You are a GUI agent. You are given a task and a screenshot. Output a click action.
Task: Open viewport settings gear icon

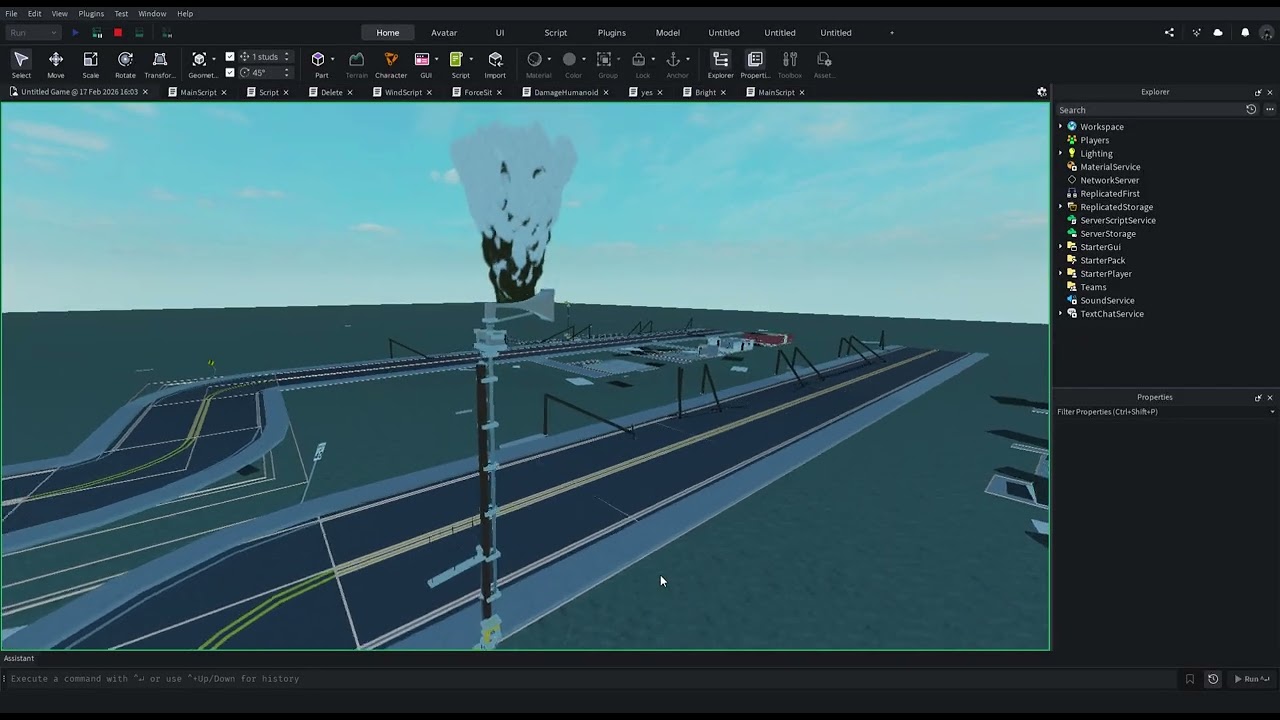[1041, 92]
